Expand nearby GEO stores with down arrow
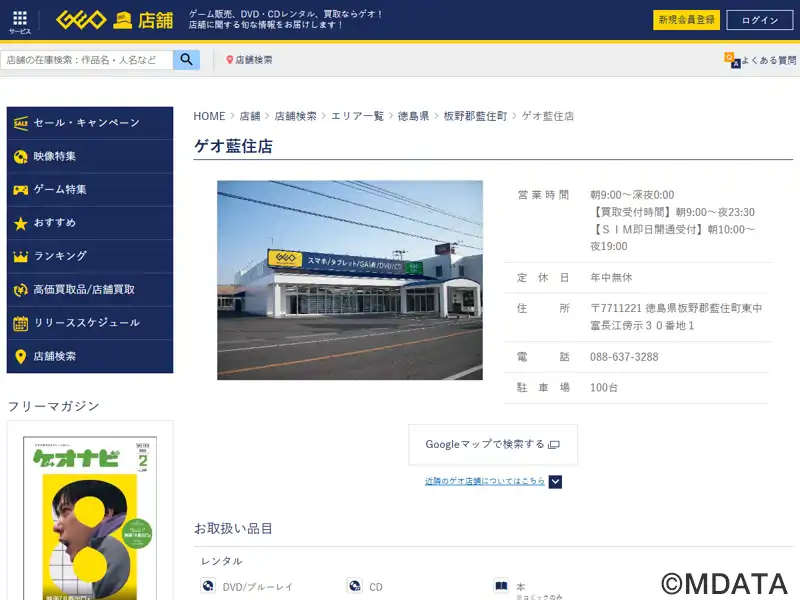The width and height of the screenshot is (800, 600). pos(555,482)
